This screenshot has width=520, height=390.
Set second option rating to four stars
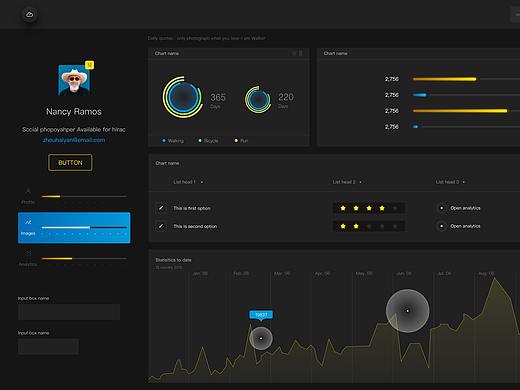click(382, 226)
